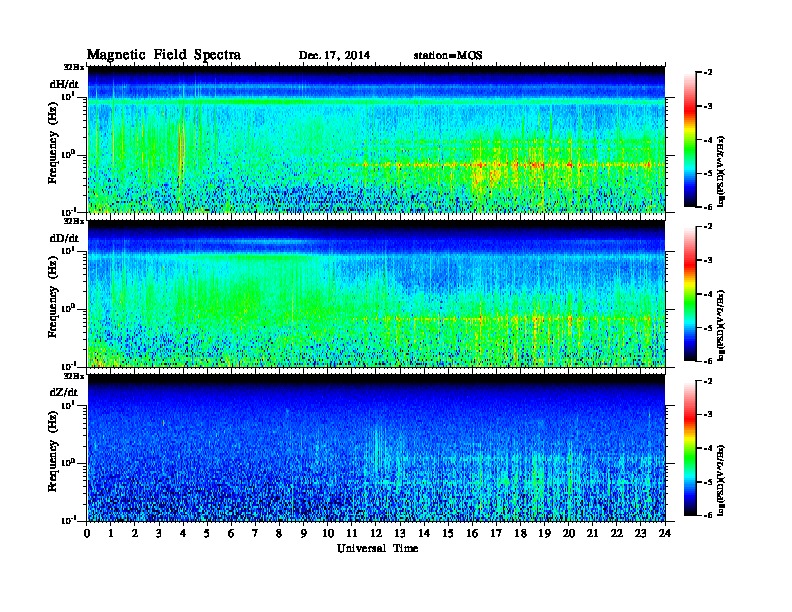Screen dimensions: 792x612
Task: Click hour tick '0' on the time axis
Action: point(87,534)
